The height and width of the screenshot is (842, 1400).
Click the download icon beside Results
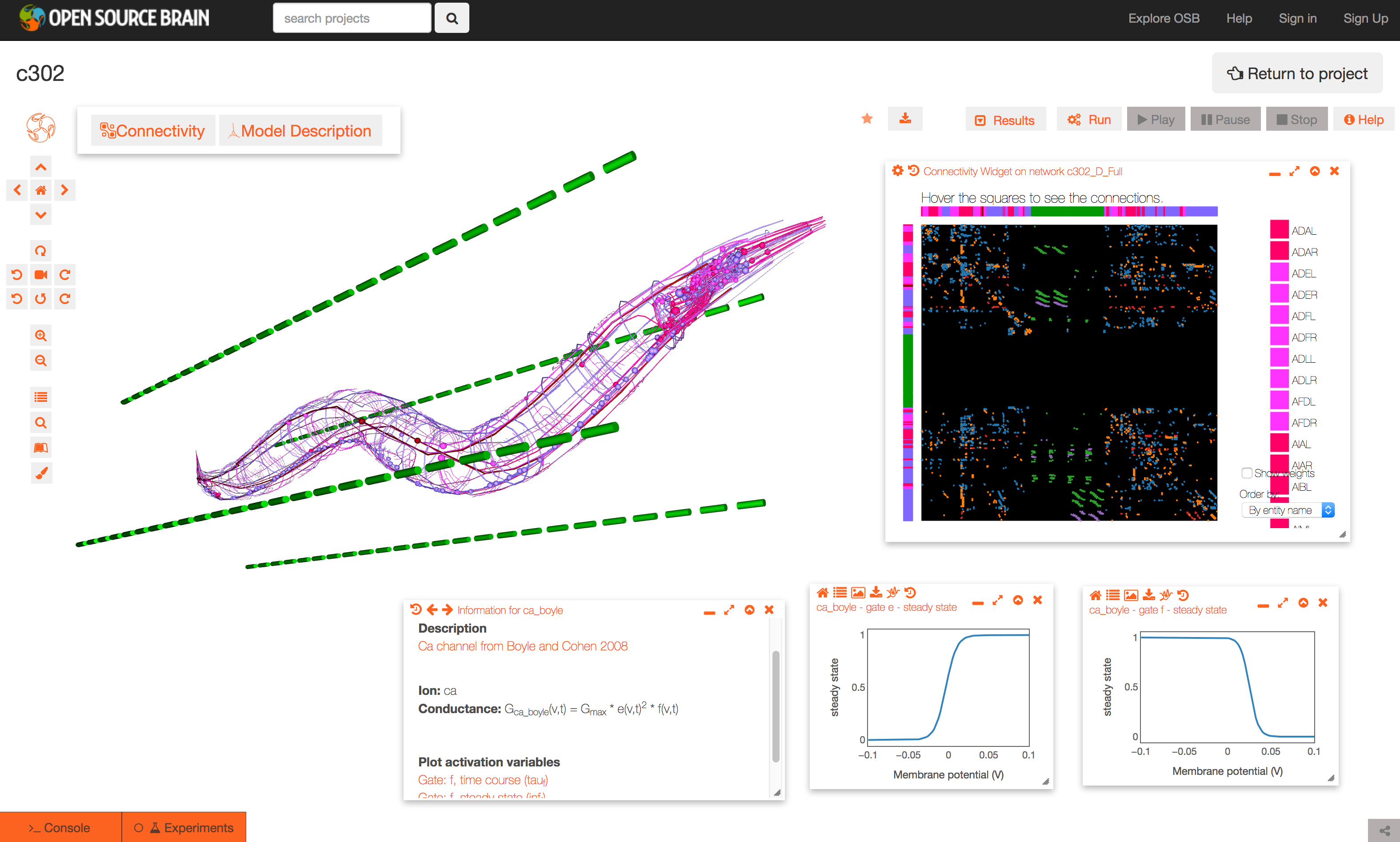click(x=905, y=119)
